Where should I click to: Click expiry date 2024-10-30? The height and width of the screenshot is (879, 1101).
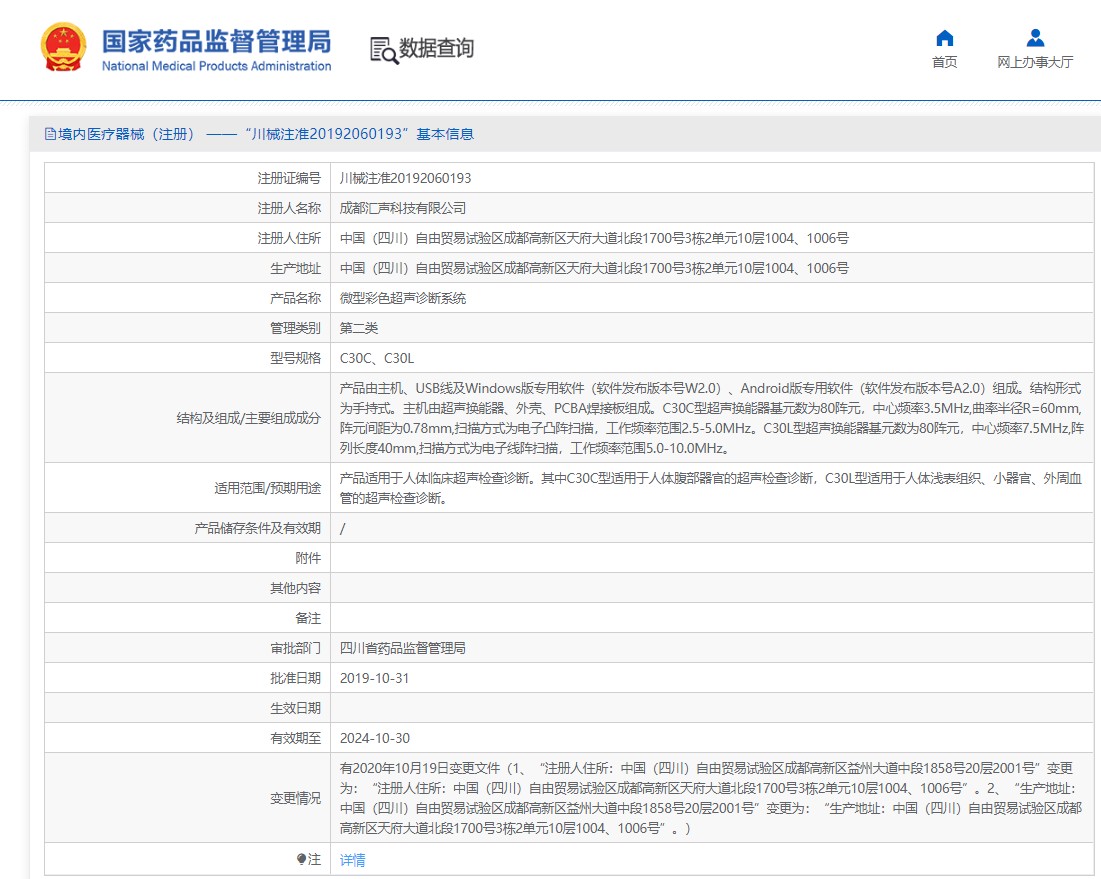[x=374, y=738]
